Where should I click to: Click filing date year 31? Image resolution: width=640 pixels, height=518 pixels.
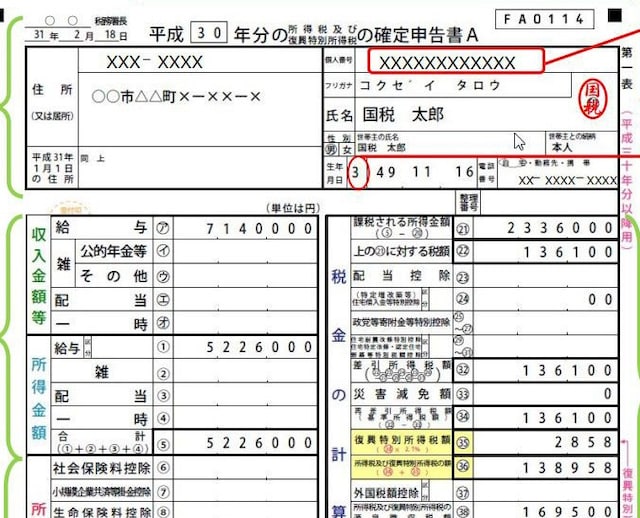(x=39, y=35)
